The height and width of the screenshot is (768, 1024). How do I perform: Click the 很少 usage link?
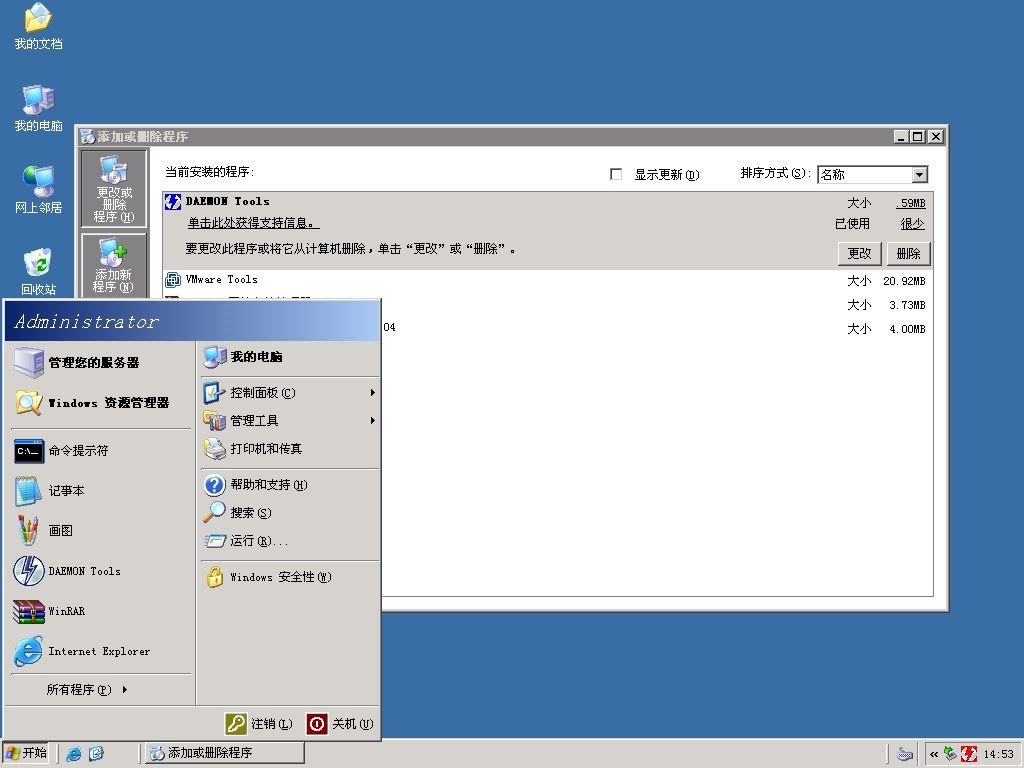click(912, 223)
